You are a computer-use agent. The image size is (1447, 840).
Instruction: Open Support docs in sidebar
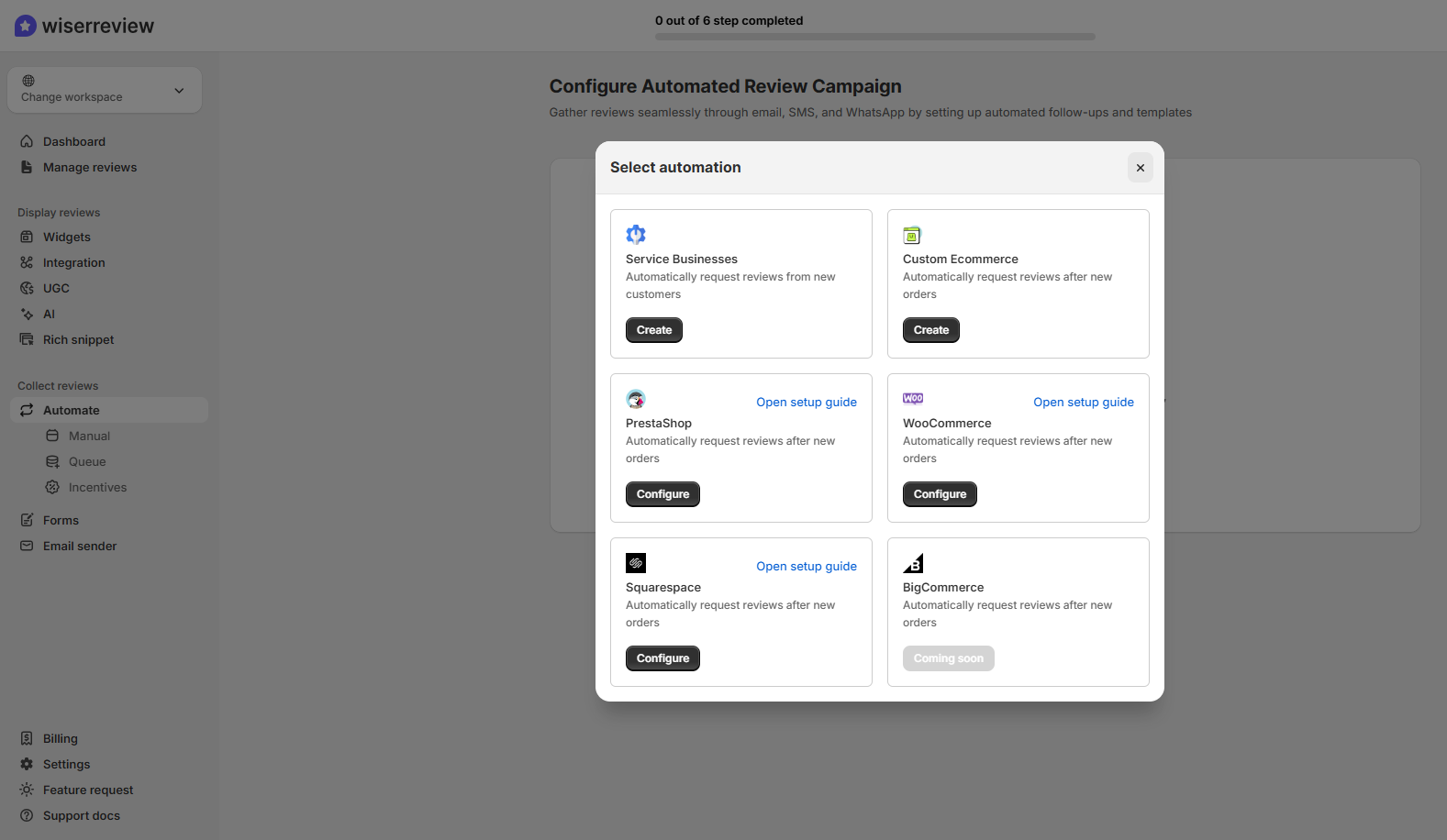(82, 815)
